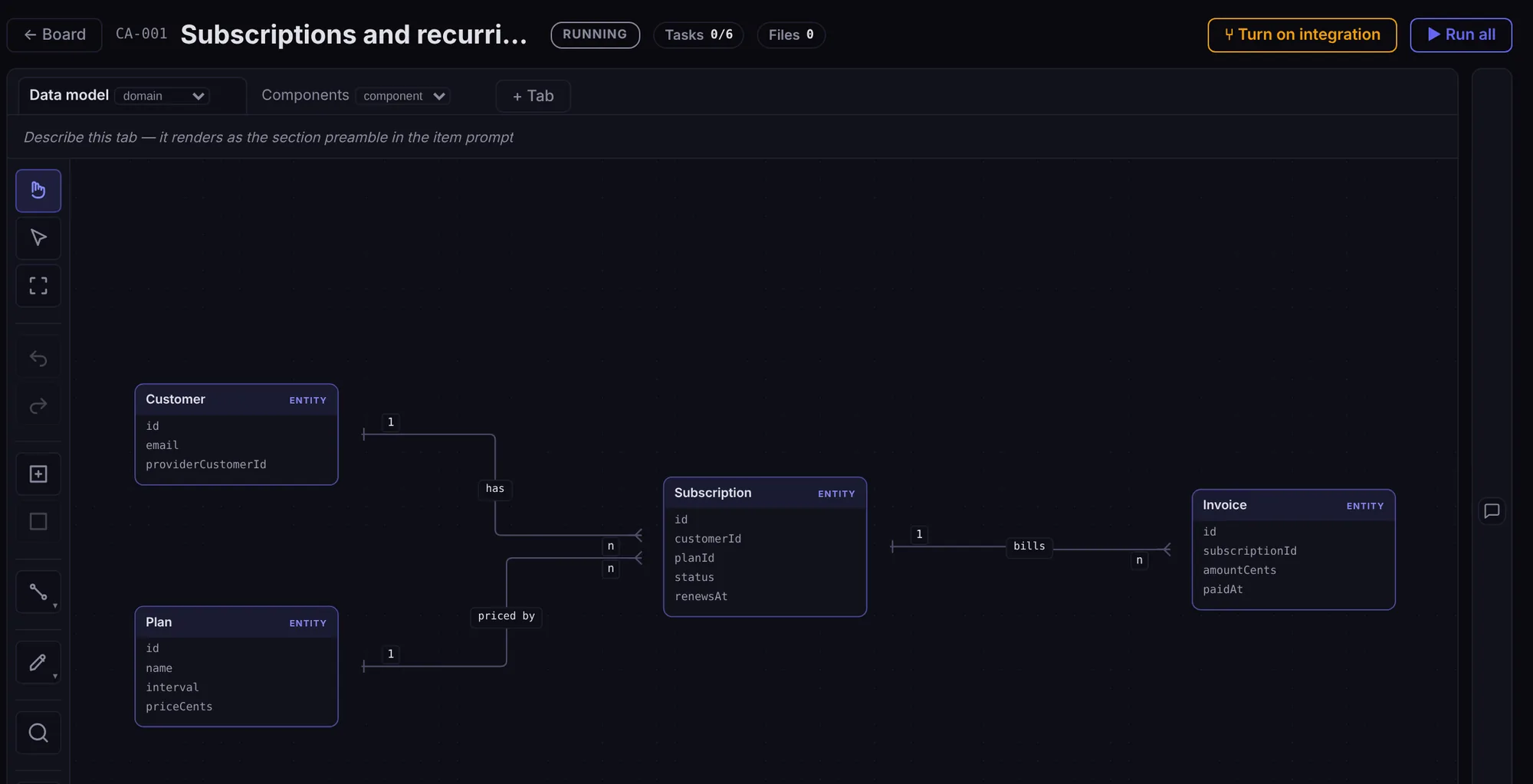Click the renewsAt field in Subscription
Viewport: 1533px width, 784px height.
click(x=701, y=596)
